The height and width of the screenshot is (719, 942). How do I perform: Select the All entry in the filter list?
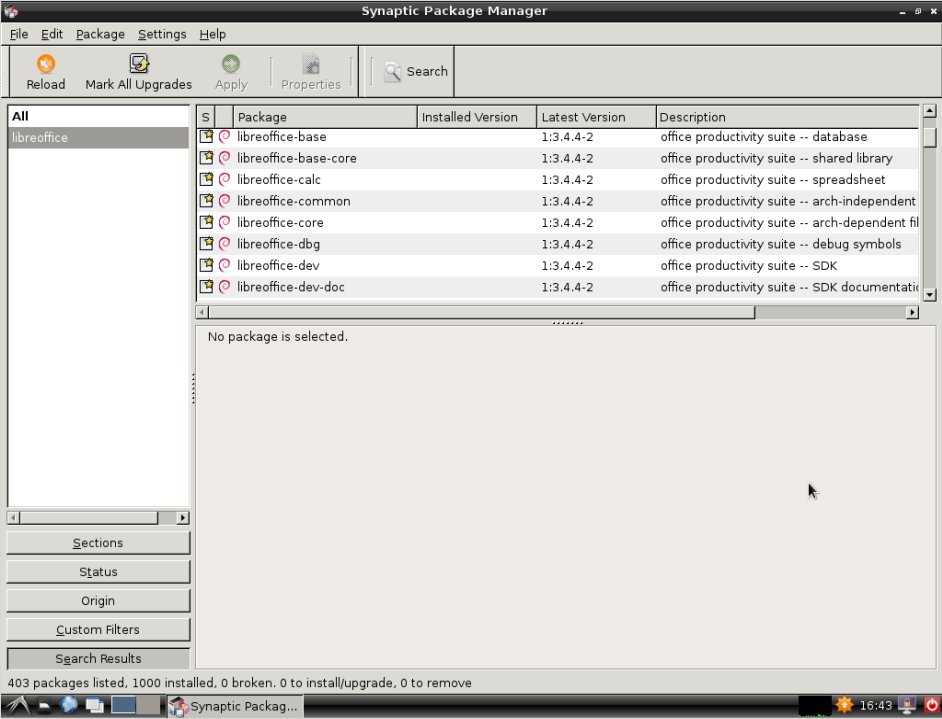point(98,116)
